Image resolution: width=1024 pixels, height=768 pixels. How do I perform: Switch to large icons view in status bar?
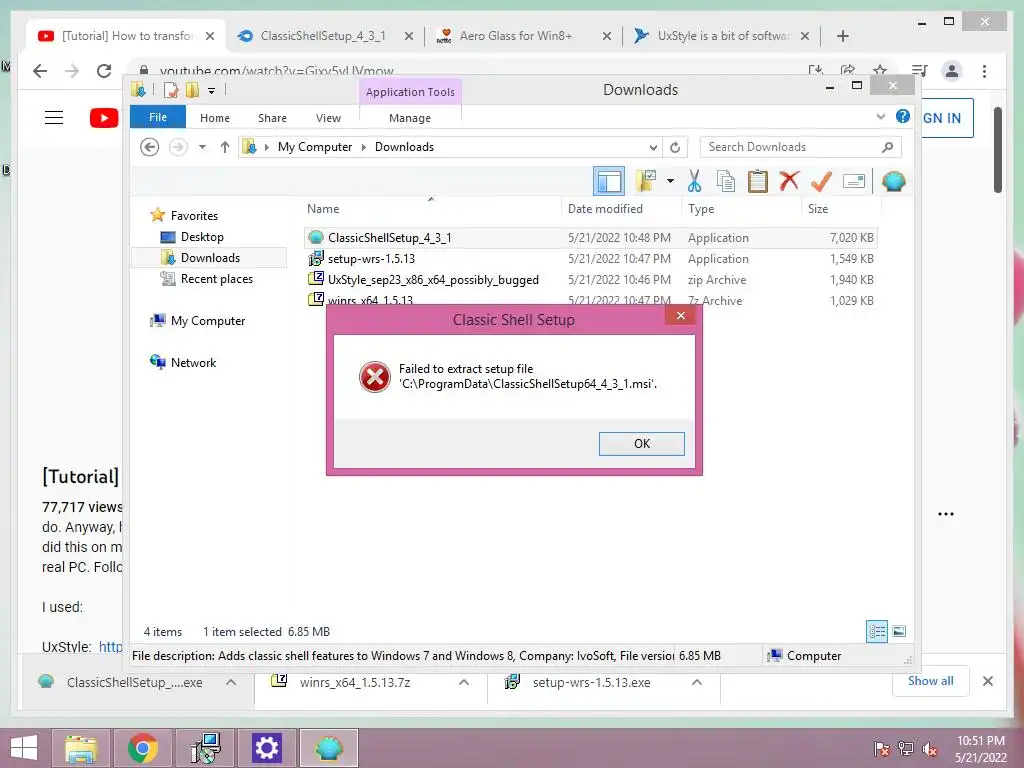tap(899, 631)
